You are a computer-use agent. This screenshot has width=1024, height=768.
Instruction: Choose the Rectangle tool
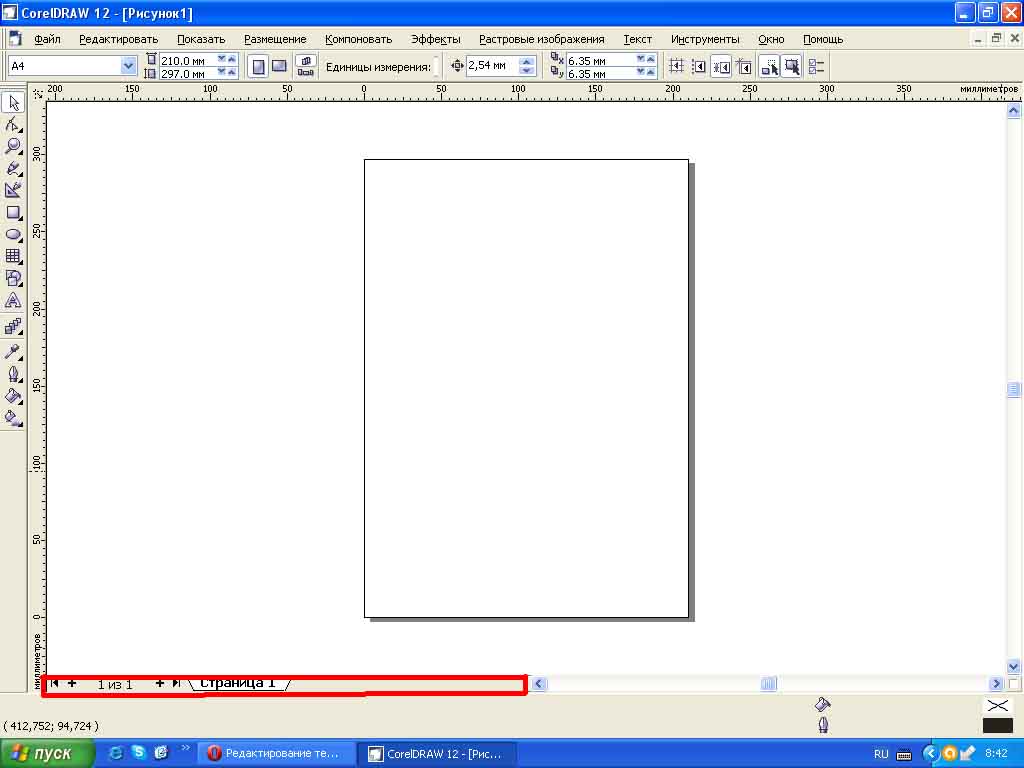(x=13, y=212)
